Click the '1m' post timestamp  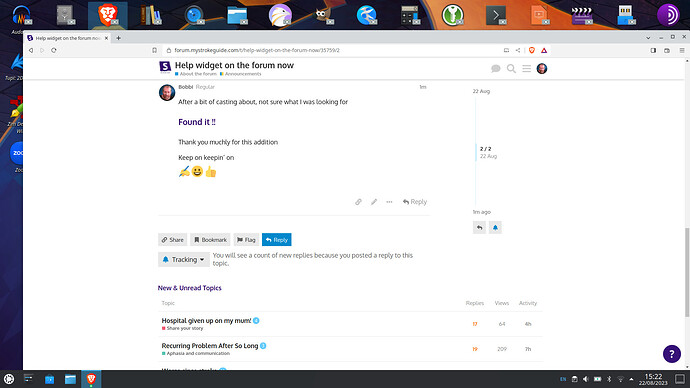(422, 87)
